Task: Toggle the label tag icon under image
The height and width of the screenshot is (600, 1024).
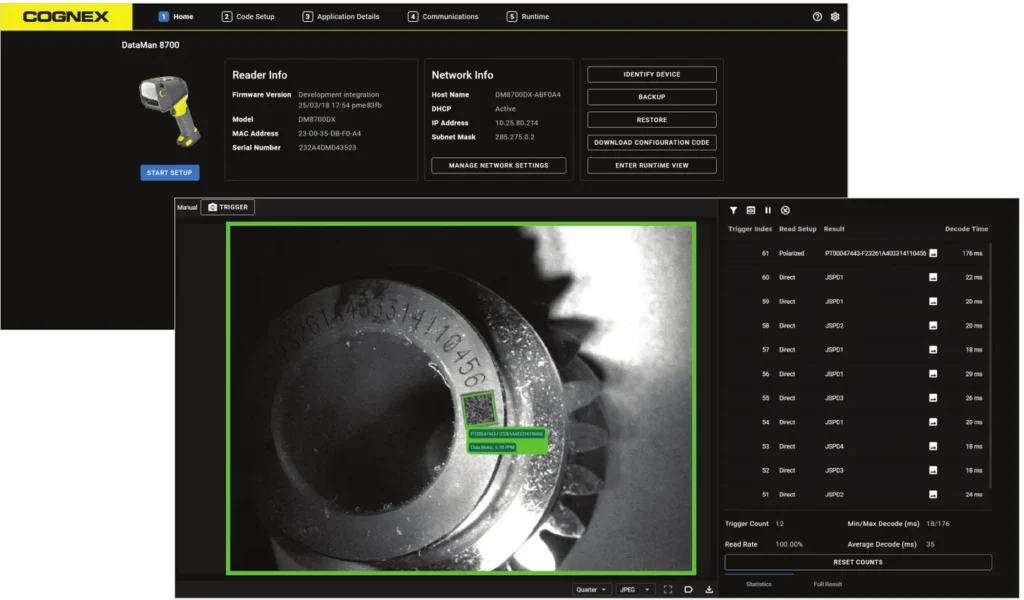Action: pyautogui.click(x=688, y=590)
